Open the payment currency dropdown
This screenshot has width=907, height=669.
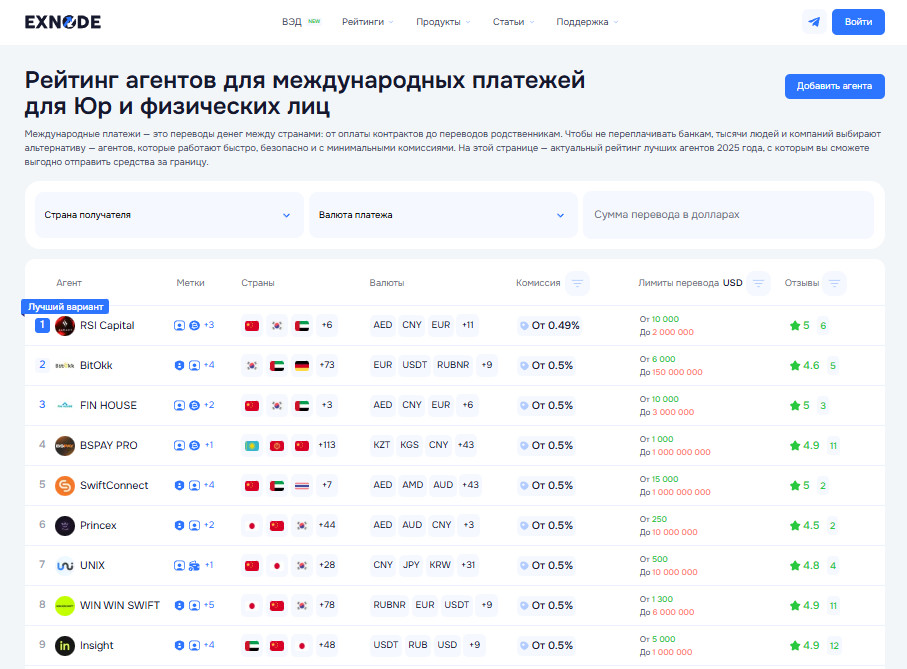pos(442,215)
